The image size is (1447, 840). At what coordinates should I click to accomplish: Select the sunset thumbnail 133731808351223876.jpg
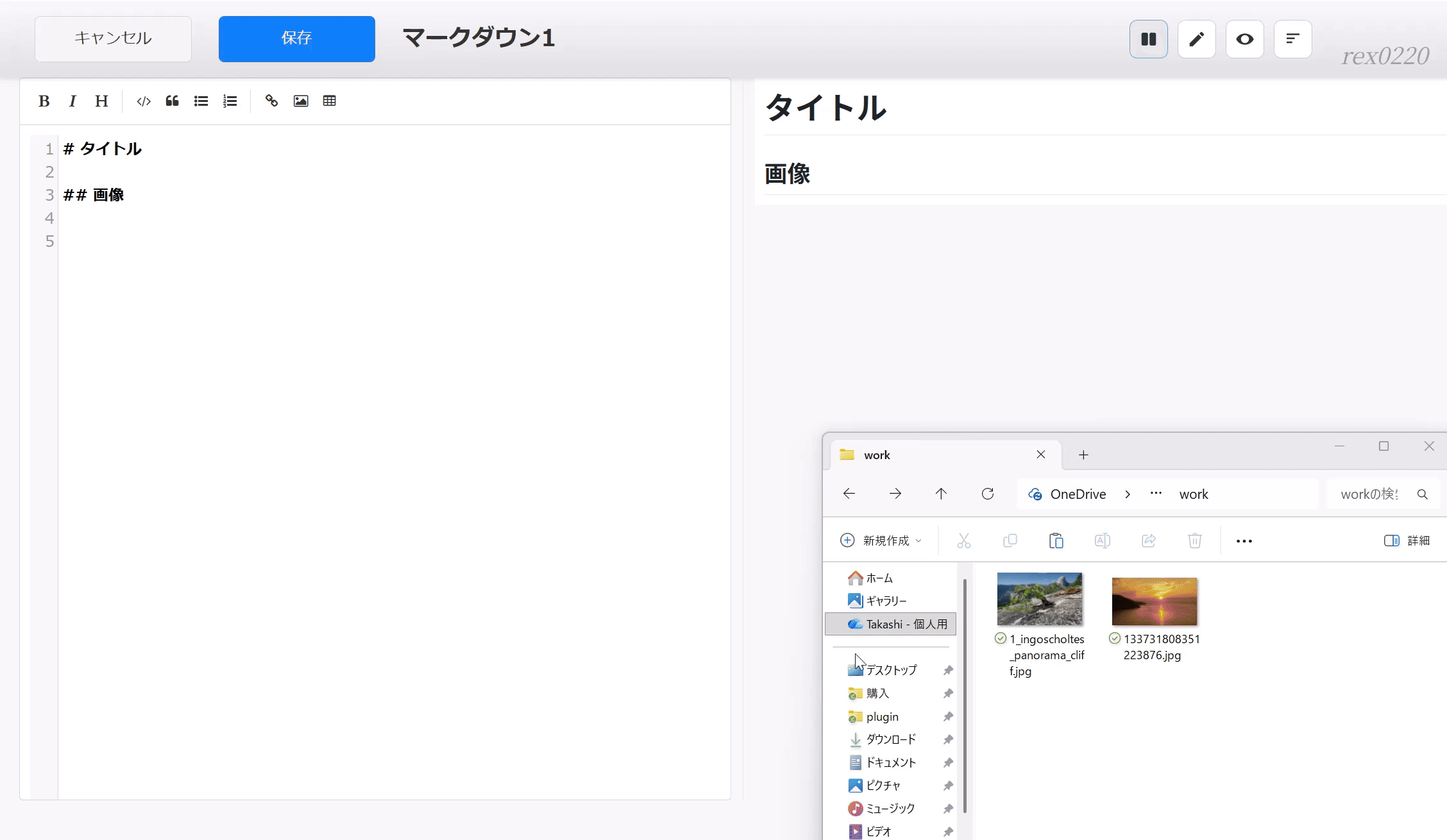click(x=1154, y=601)
